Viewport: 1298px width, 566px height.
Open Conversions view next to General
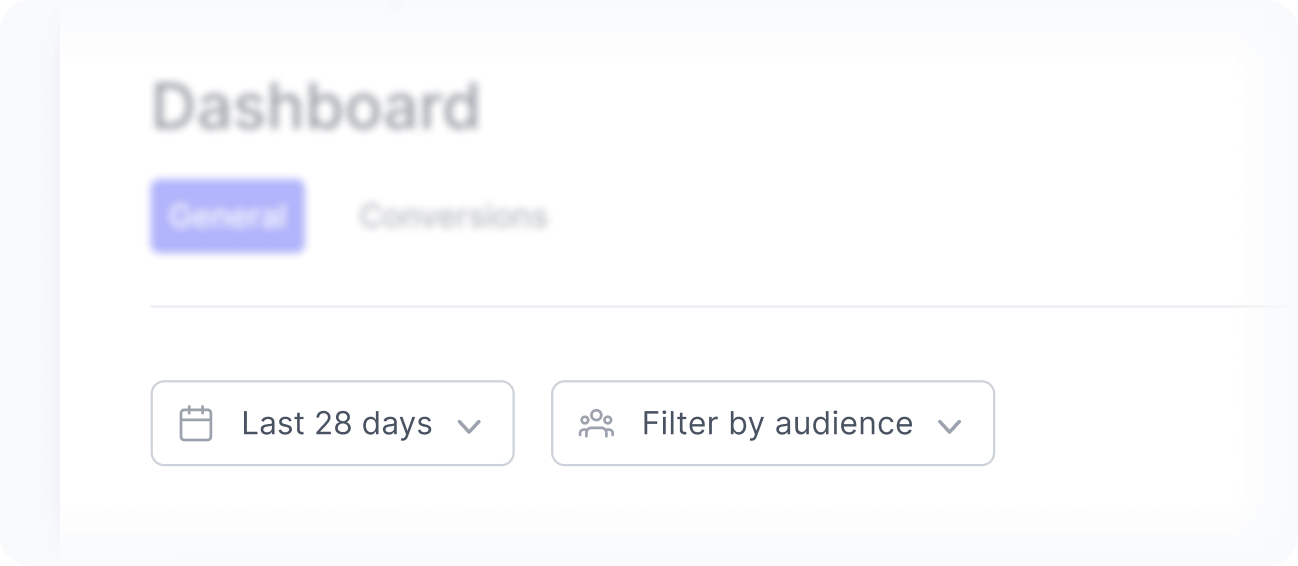[453, 216]
